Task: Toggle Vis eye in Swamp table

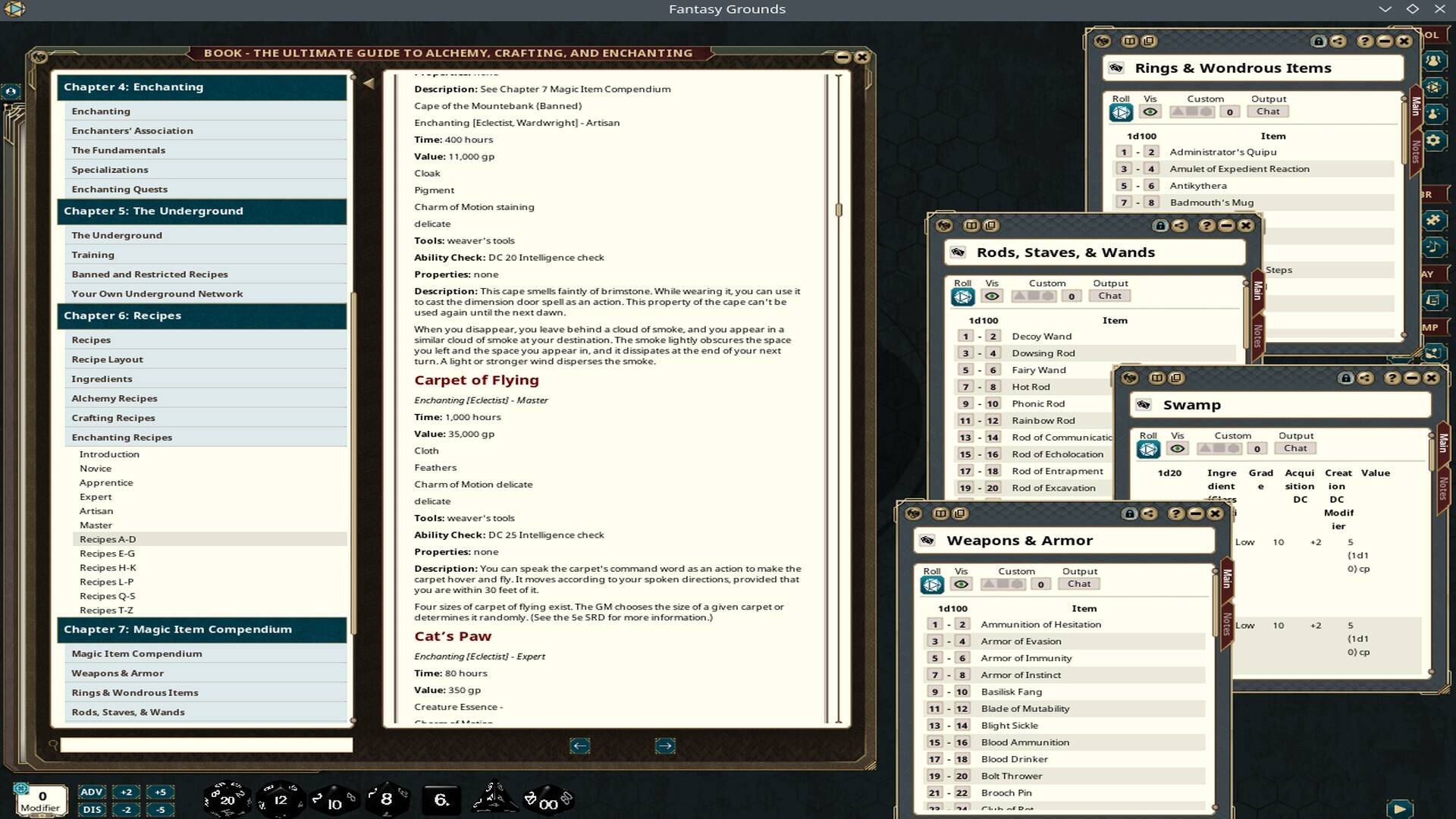Action: tap(1177, 448)
